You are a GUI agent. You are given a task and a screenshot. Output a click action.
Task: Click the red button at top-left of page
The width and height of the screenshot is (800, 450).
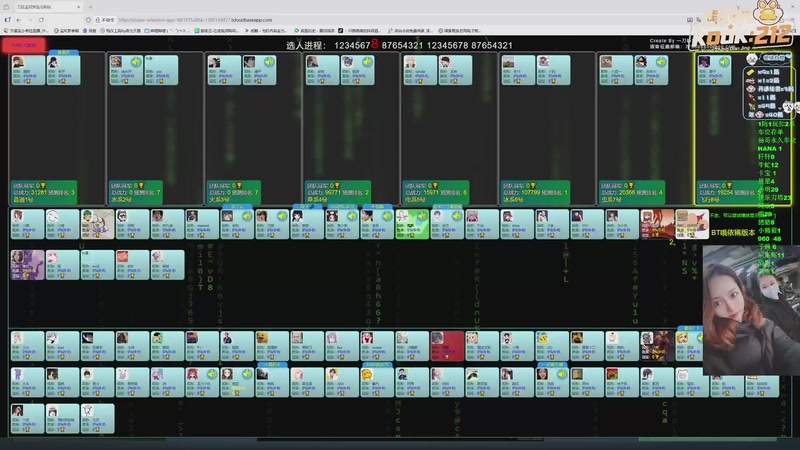(24, 45)
